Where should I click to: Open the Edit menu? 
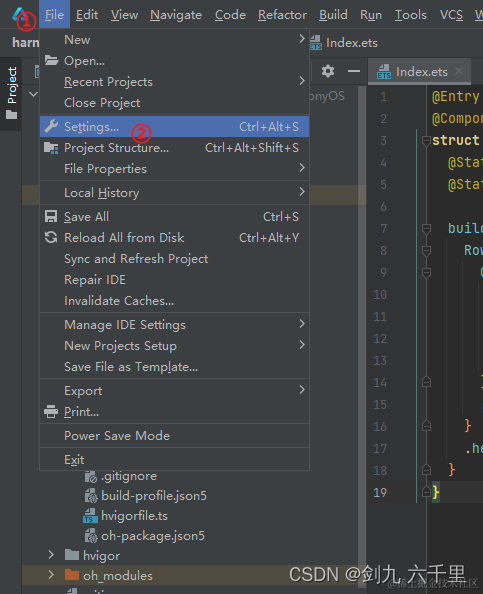87,15
